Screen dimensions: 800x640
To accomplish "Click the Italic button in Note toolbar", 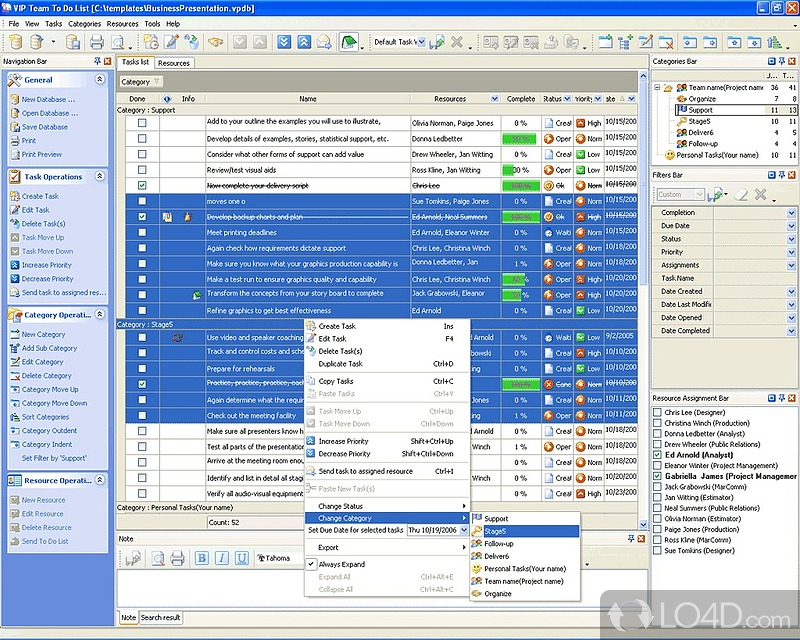I will click(x=222, y=558).
